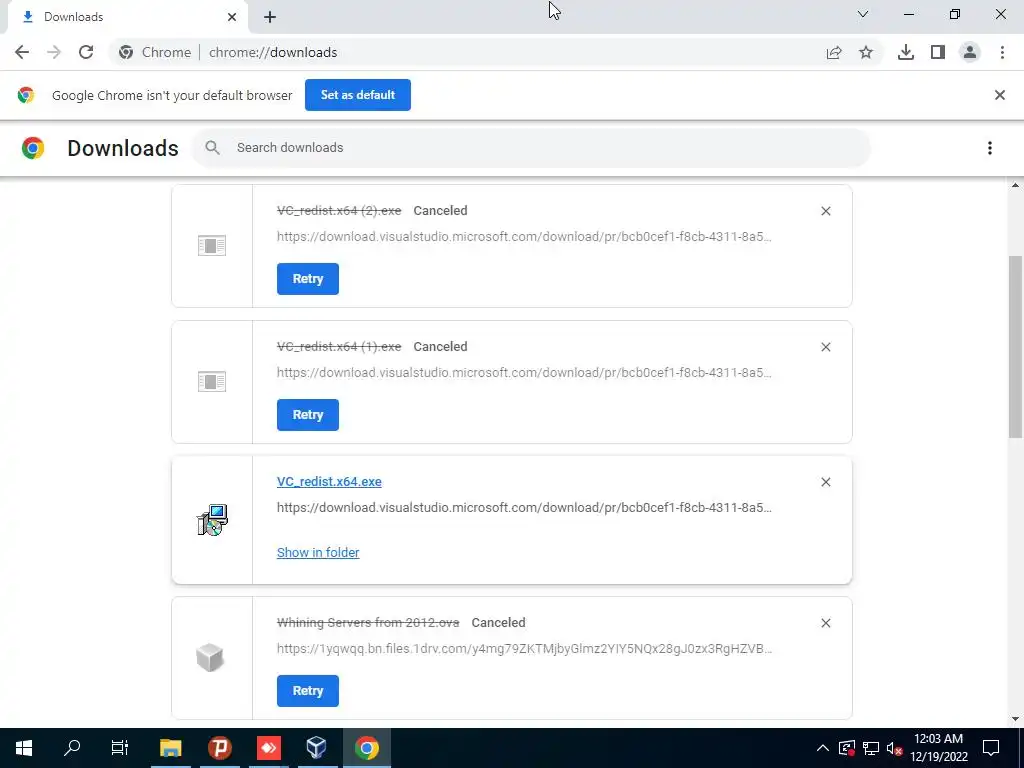This screenshot has width=1024, height=768.
Task: Bookmark this tab with the star icon
Action: click(x=866, y=52)
